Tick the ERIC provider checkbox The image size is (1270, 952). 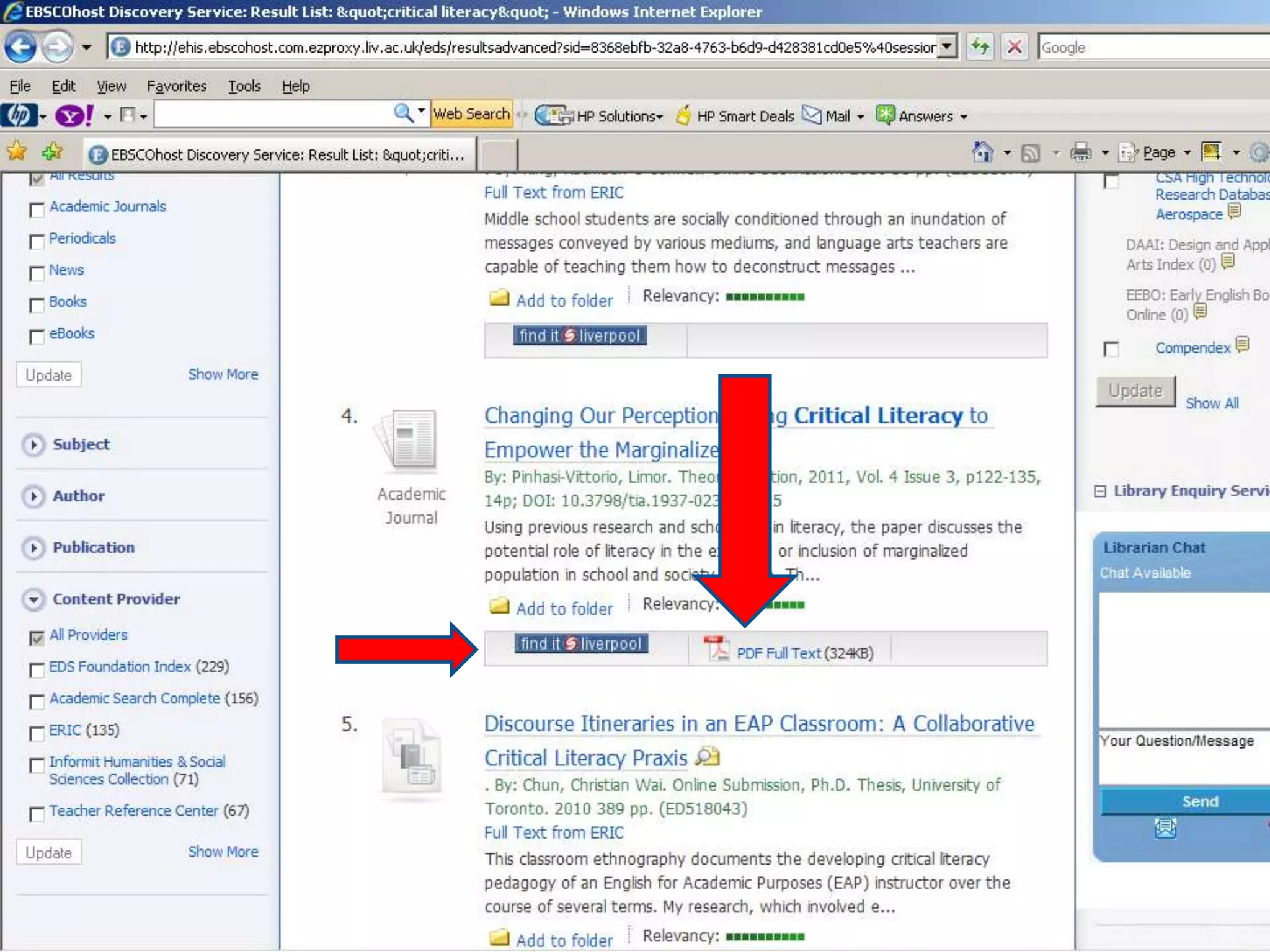[x=37, y=733]
